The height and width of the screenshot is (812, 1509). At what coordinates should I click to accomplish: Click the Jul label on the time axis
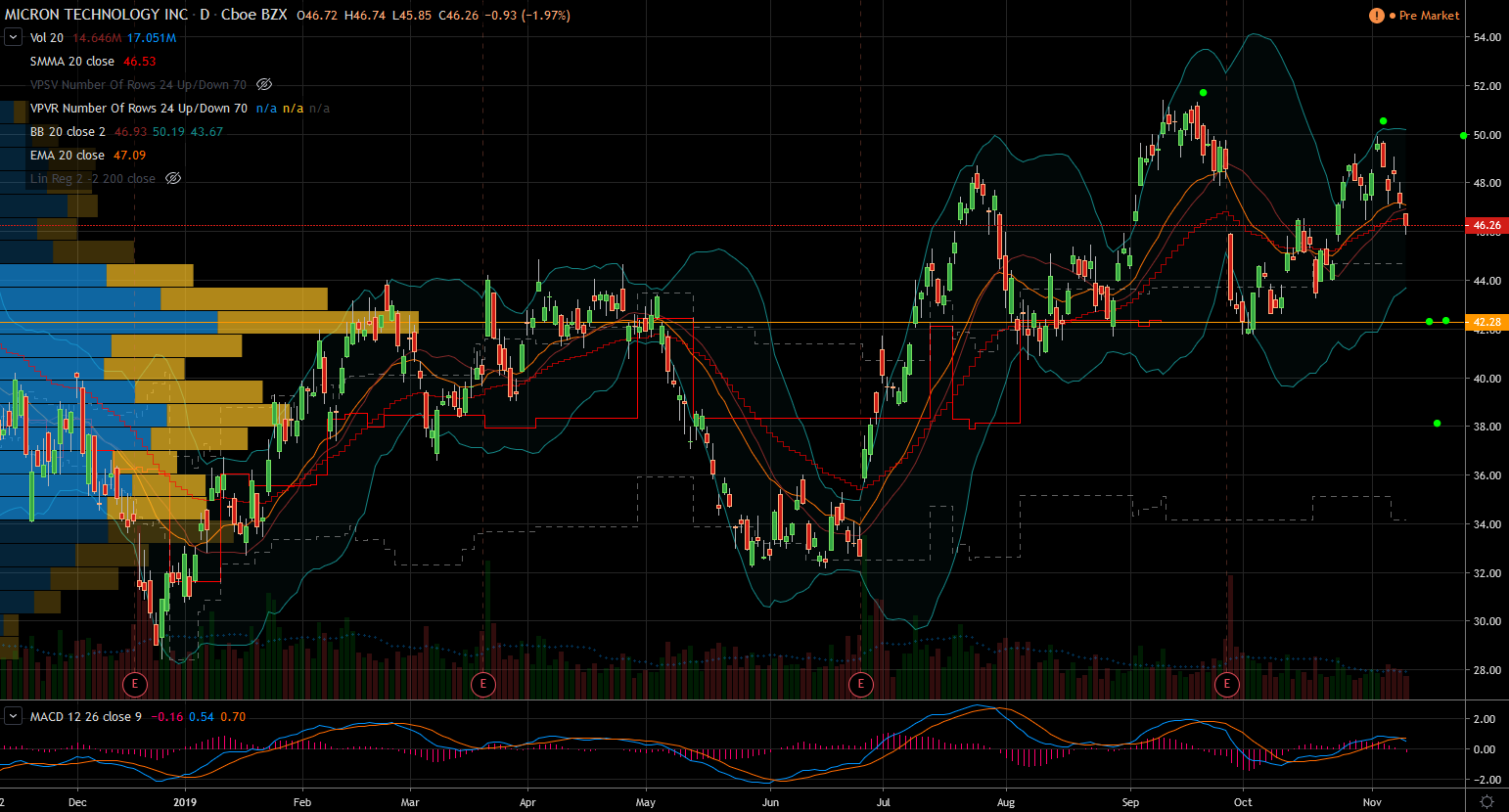[x=884, y=802]
